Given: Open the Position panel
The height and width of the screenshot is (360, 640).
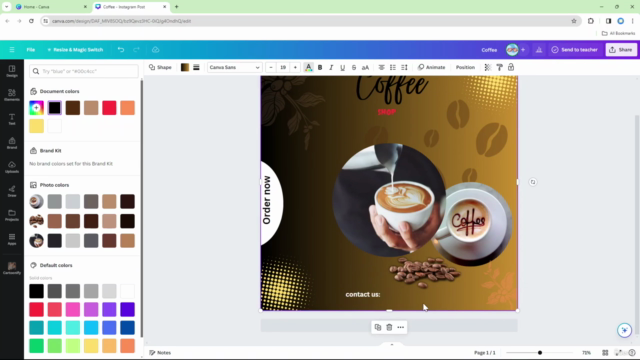Looking at the screenshot, I should tap(465, 67).
